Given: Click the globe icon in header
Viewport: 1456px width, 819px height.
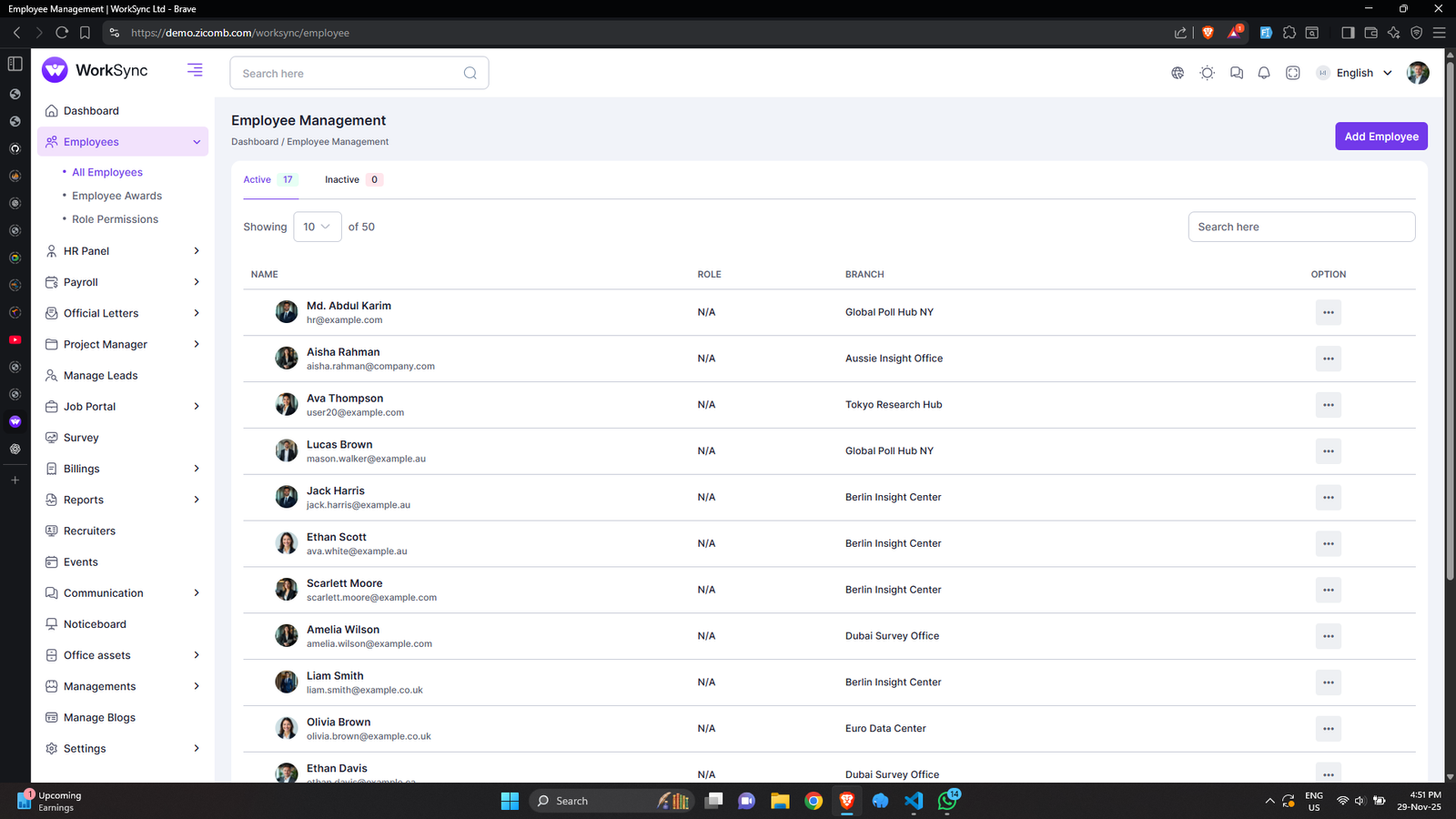Looking at the screenshot, I should [x=1178, y=73].
